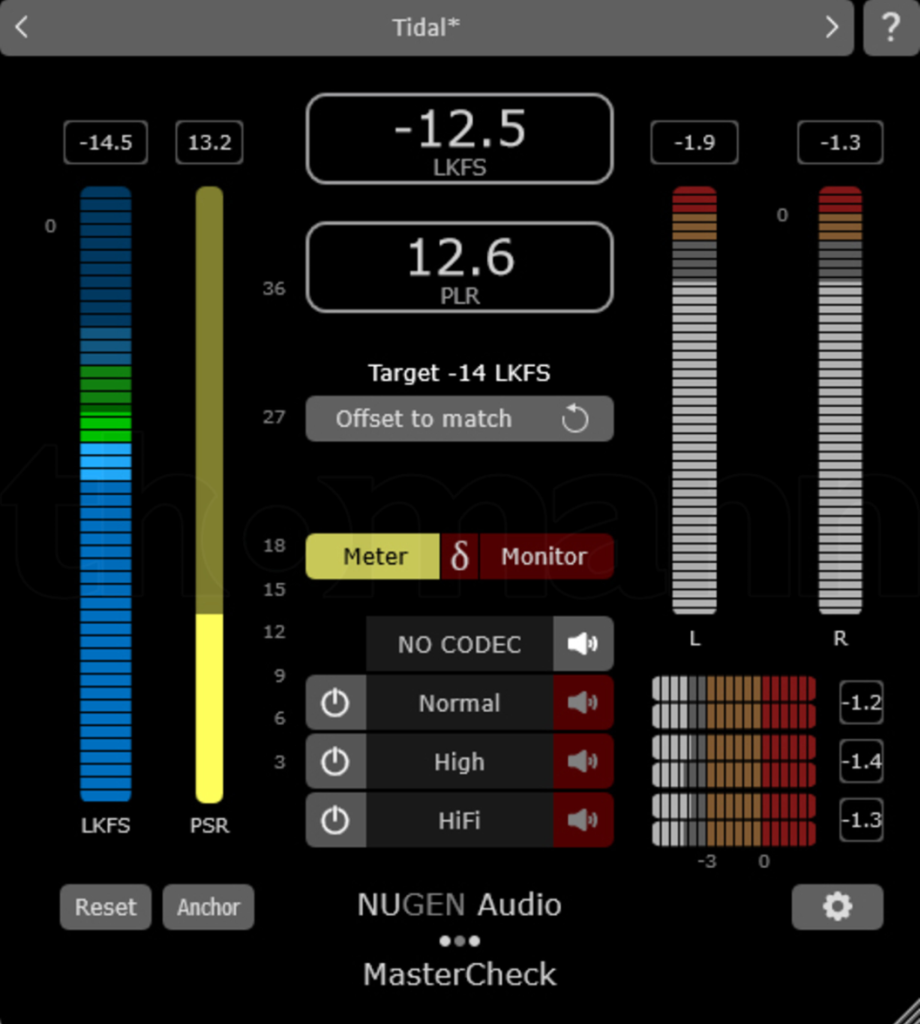Enable the High codec power toggle
Image resolution: width=920 pixels, height=1024 pixels.
coord(336,762)
